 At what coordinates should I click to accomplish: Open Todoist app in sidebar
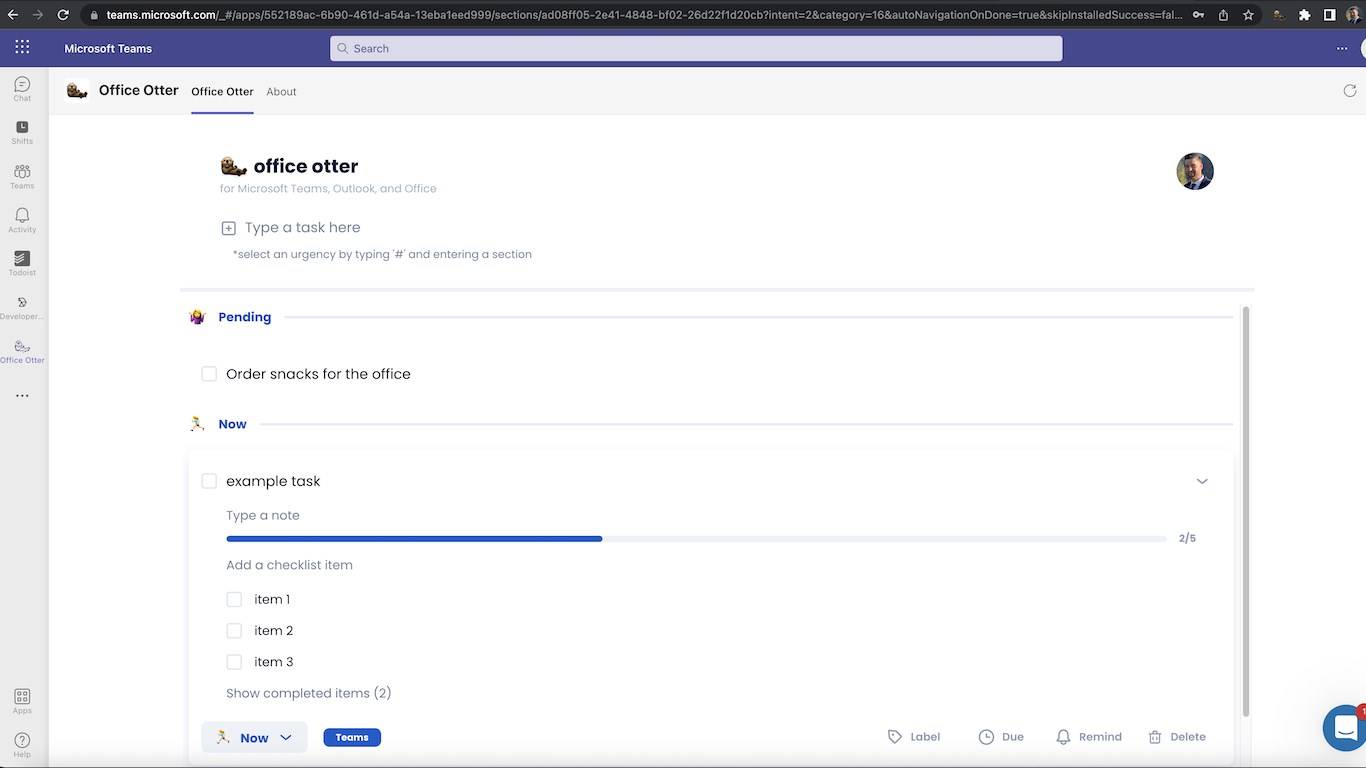click(x=22, y=263)
